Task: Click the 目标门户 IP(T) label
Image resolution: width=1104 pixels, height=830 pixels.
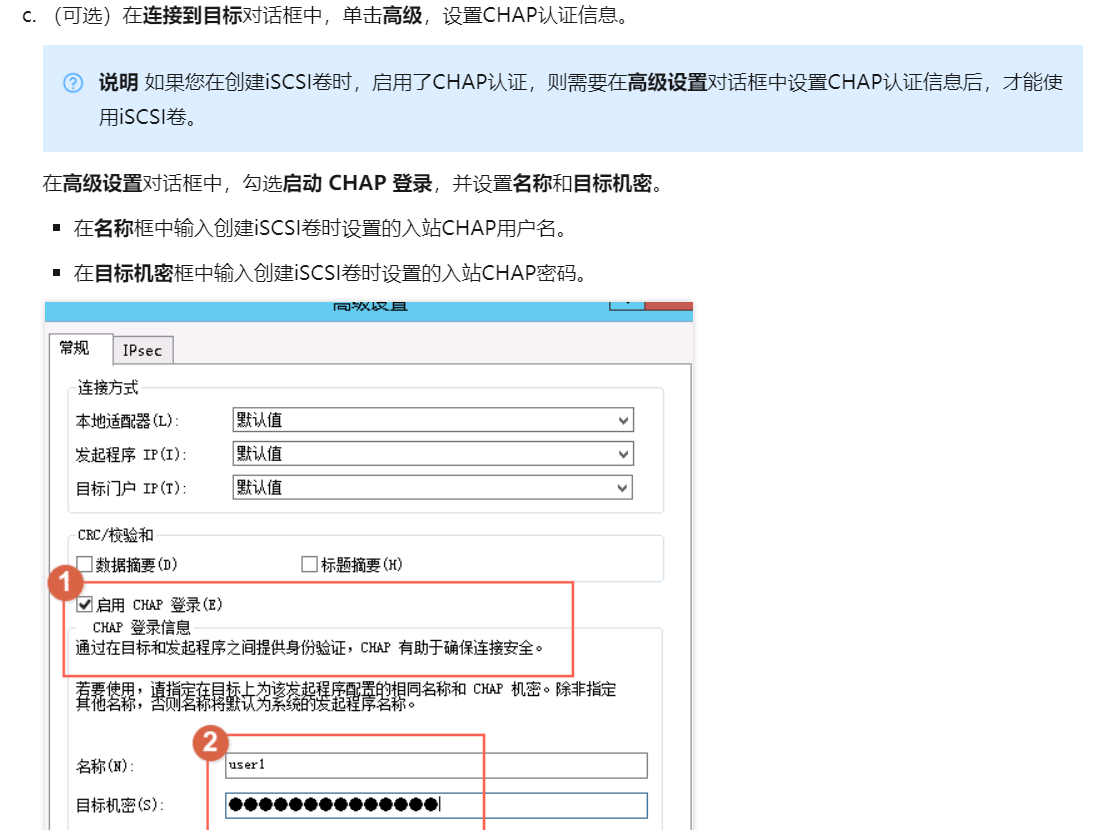Action: coord(131,489)
